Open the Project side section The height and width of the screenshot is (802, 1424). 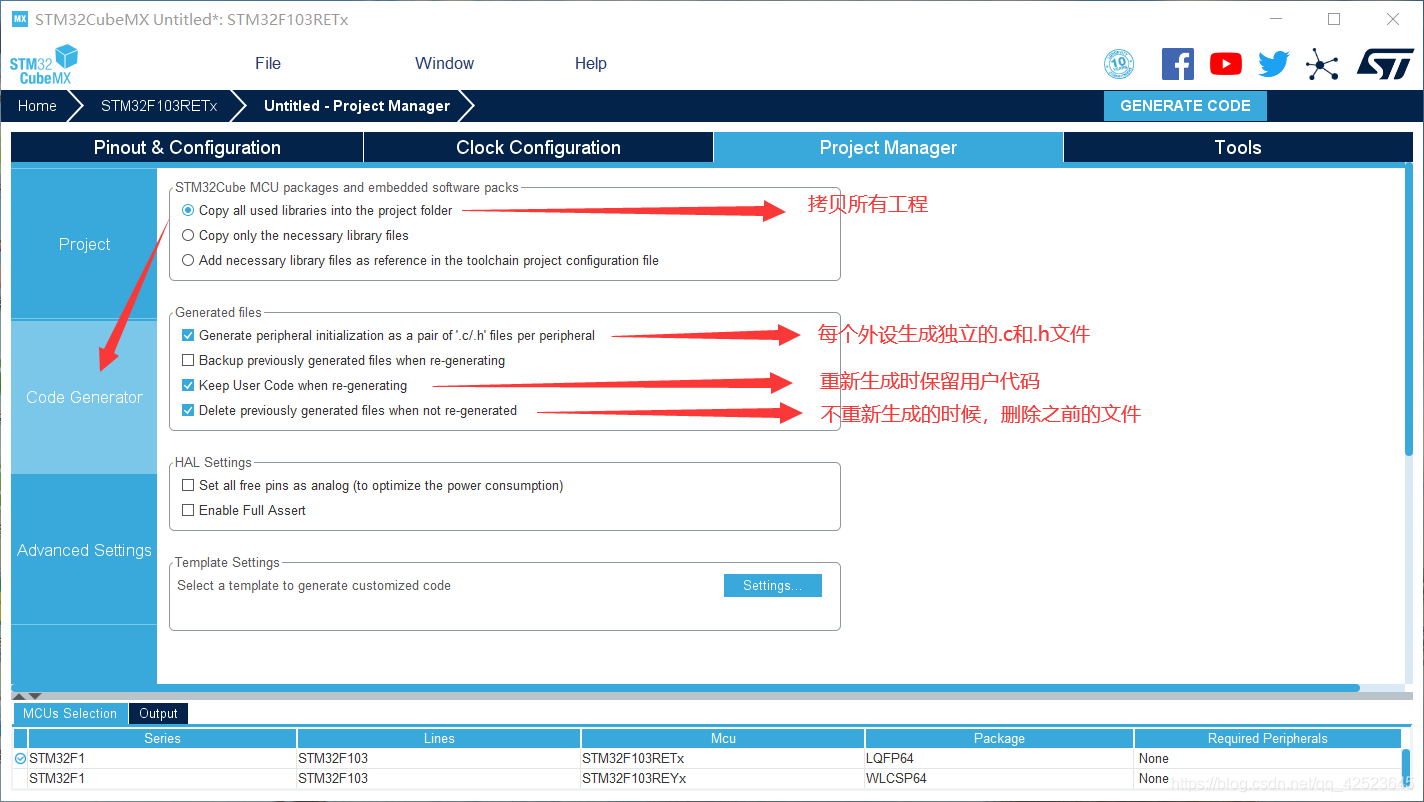point(84,245)
